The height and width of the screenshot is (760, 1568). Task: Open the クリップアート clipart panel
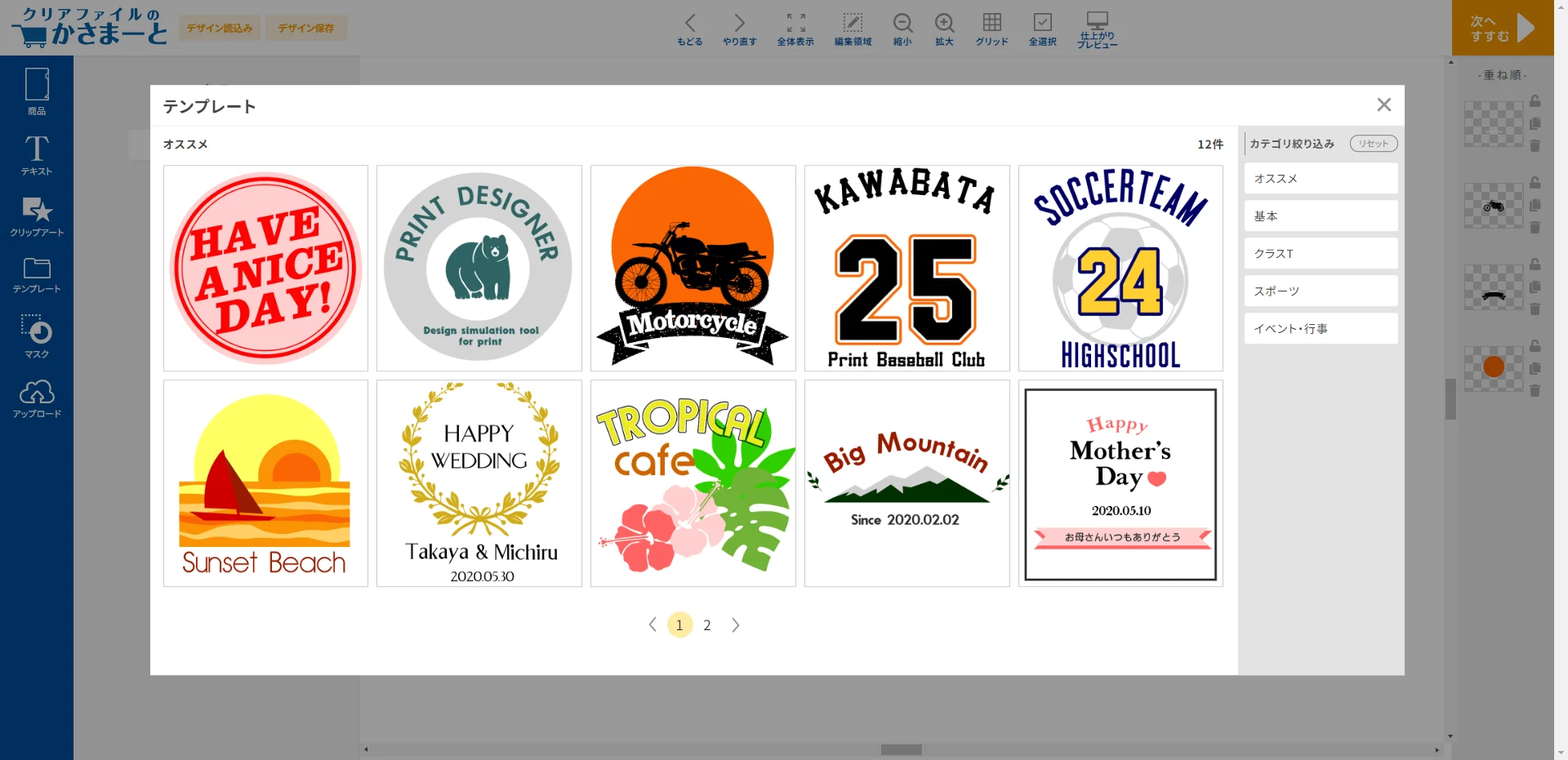pos(37,217)
